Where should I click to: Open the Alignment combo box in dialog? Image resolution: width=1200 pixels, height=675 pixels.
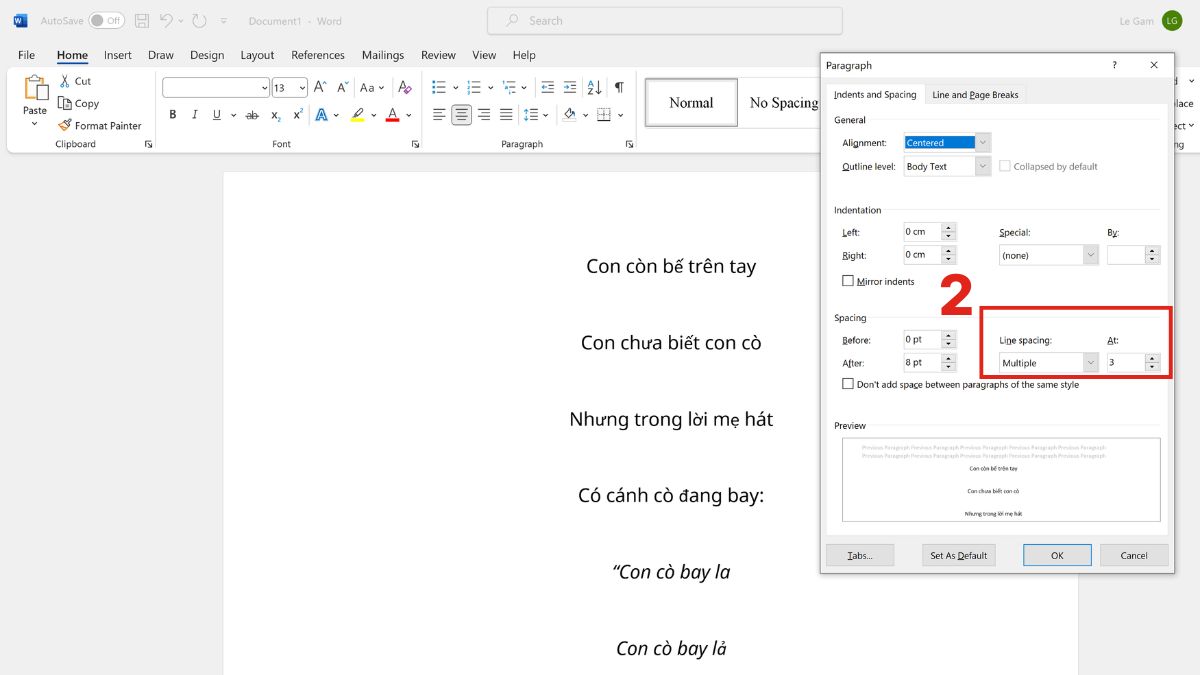point(947,143)
